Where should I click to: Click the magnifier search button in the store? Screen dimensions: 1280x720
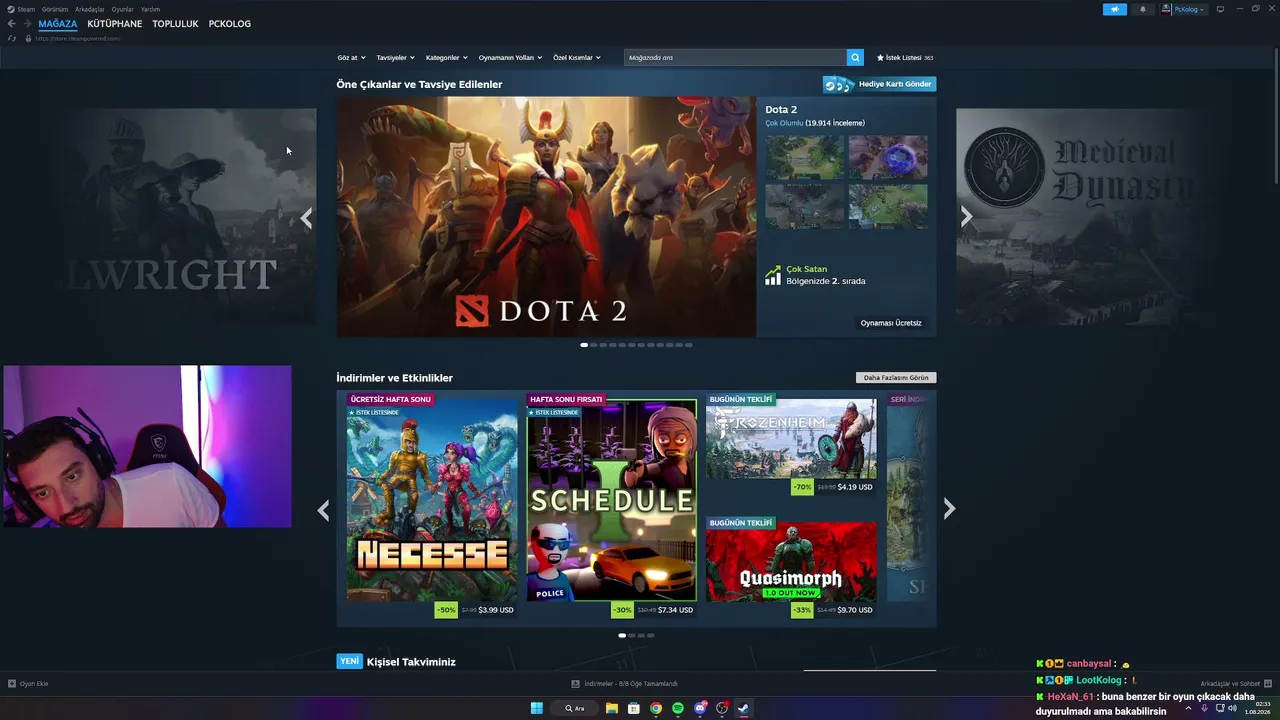pos(855,58)
